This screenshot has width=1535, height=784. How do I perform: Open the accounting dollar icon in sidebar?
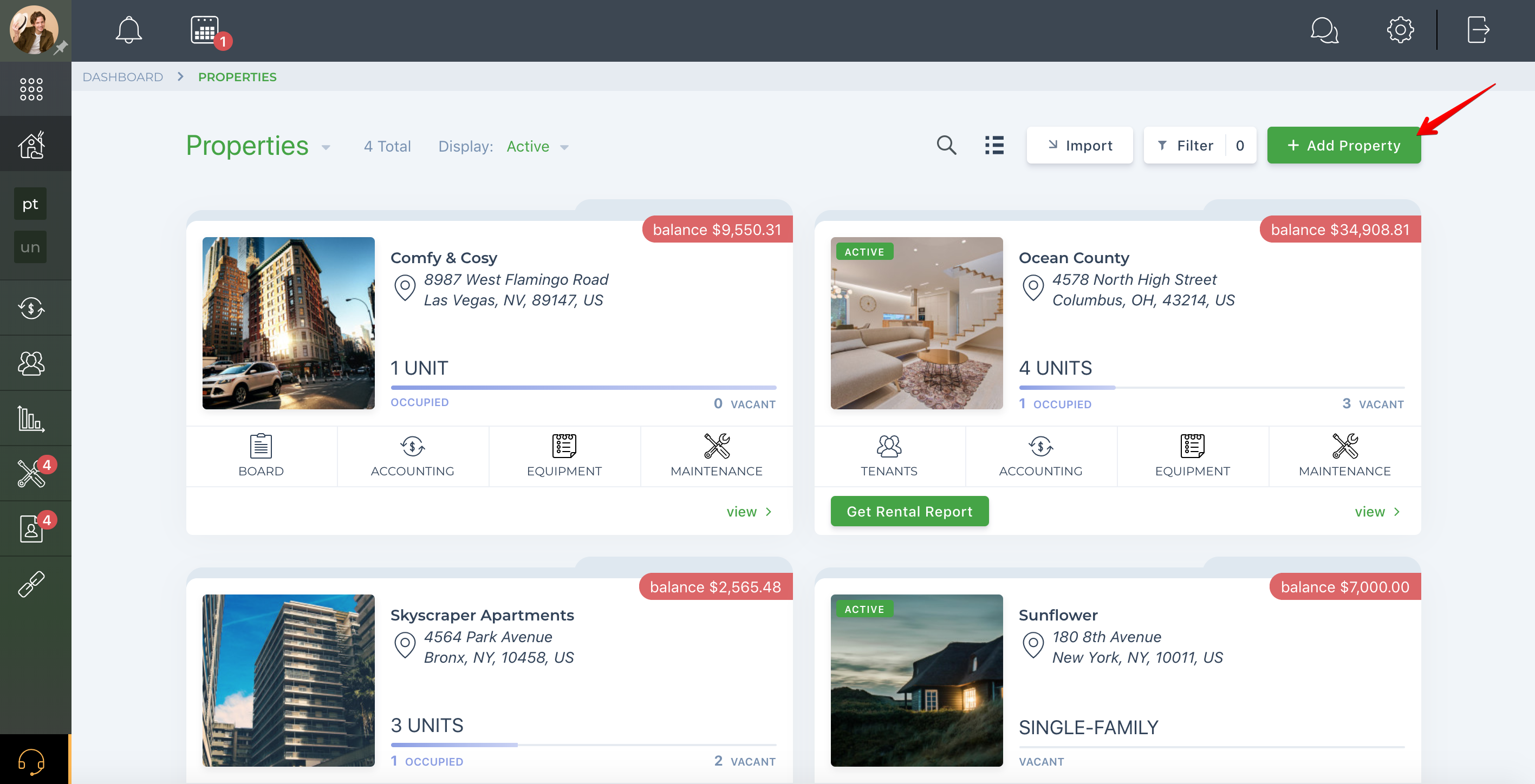[31, 308]
